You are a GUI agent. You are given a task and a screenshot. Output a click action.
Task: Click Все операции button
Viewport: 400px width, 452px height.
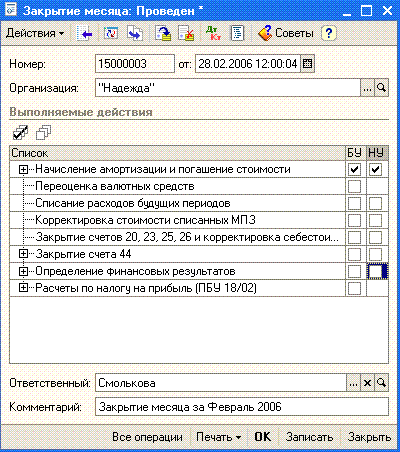click(x=147, y=437)
